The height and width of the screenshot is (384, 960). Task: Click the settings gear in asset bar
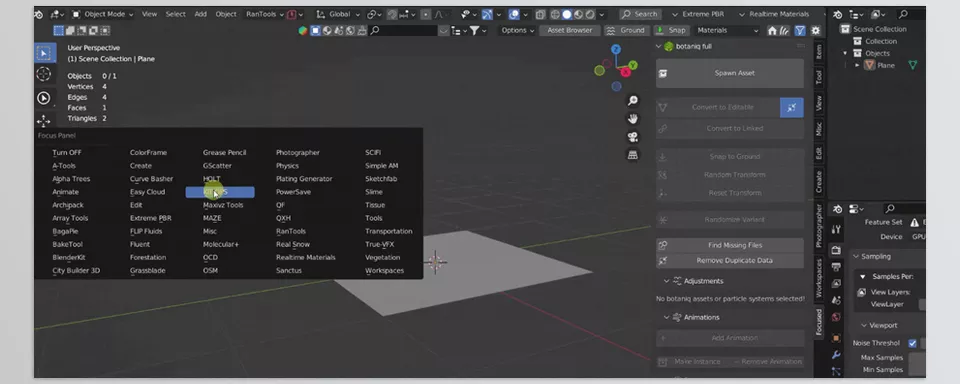pos(816,30)
